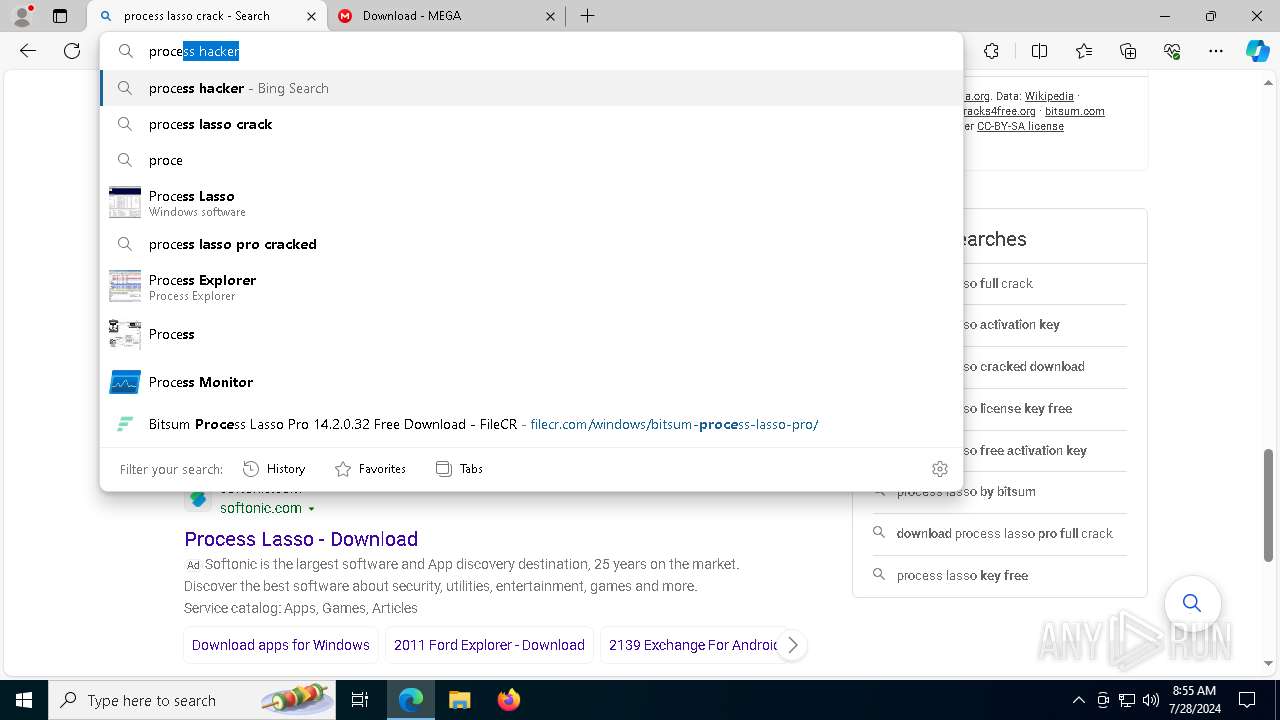Open 'Download apps for Windows' sitelink
The height and width of the screenshot is (720, 1280).
[x=281, y=645]
